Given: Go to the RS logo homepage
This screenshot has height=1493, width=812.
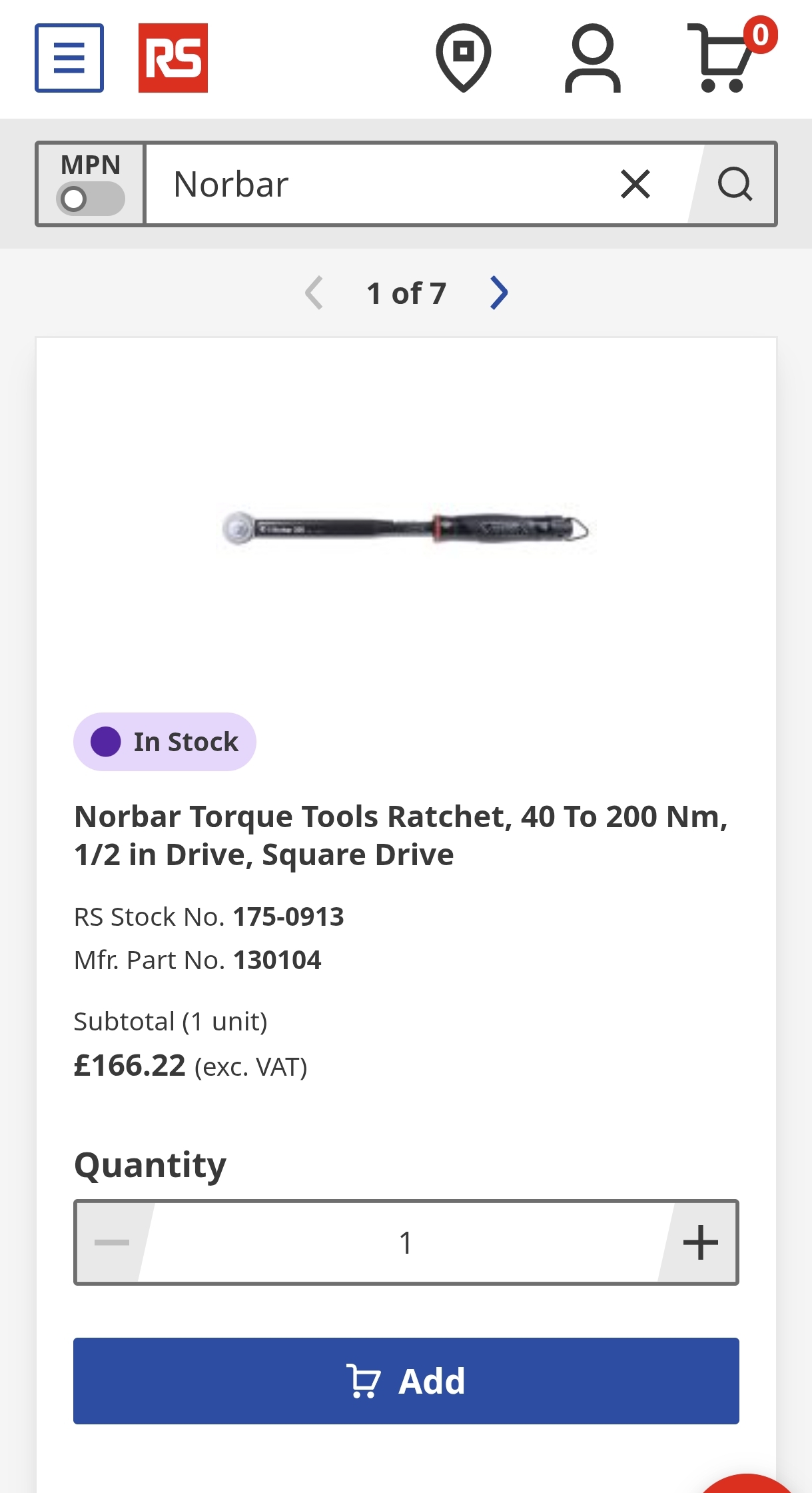Looking at the screenshot, I should (173, 58).
